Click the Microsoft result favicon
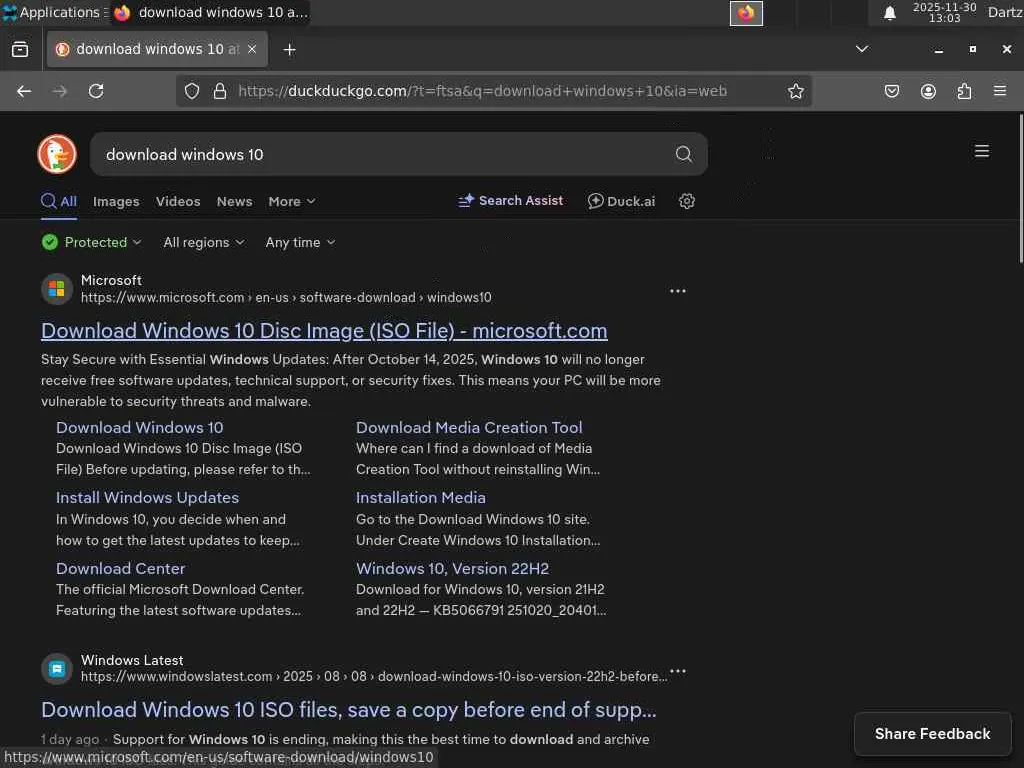Image resolution: width=1024 pixels, height=768 pixels. (57, 289)
